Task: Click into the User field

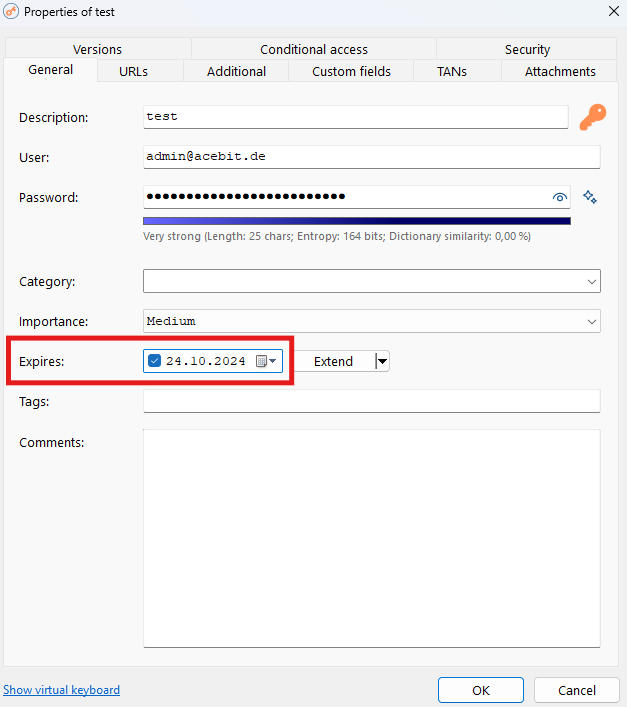Action: pyautogui.click(x=371, y=157)
